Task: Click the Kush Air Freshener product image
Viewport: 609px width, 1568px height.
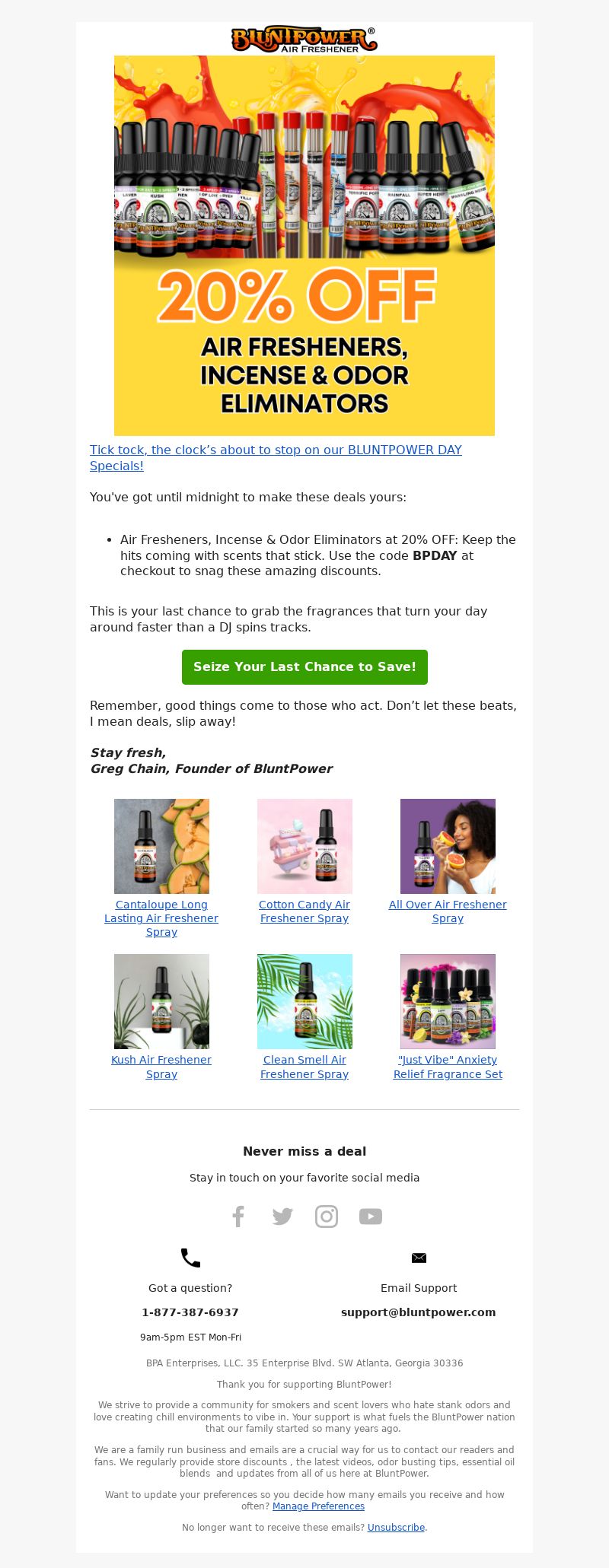Action: tap(161, 1001)
